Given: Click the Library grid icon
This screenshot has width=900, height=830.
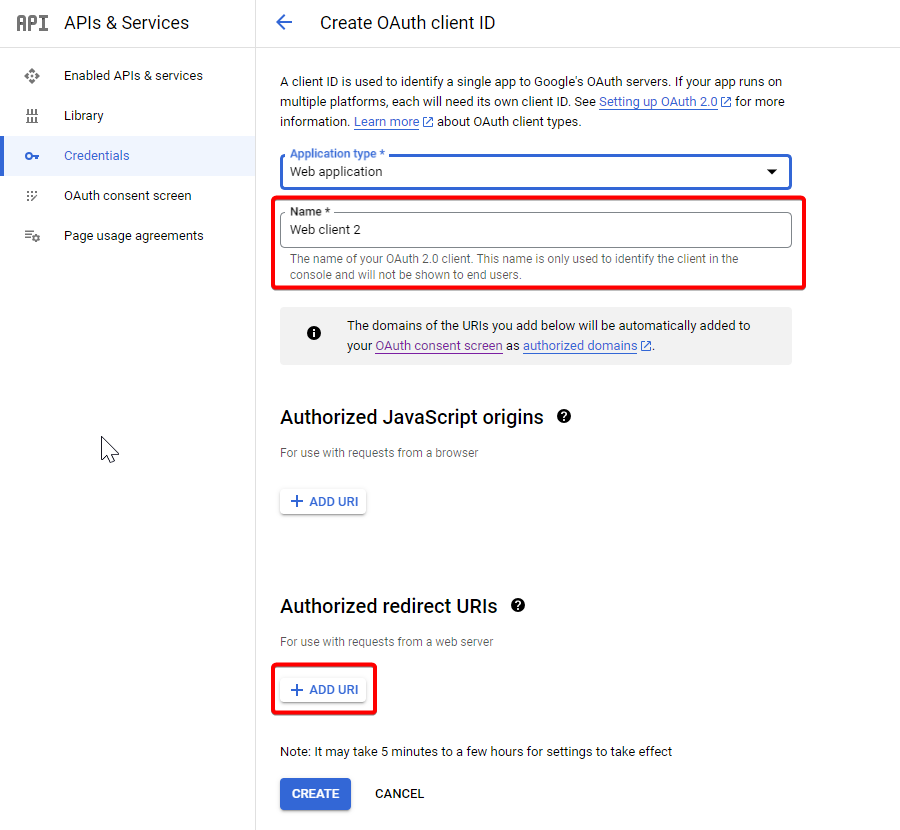Looking at the screenshot, I should (32, 116).
